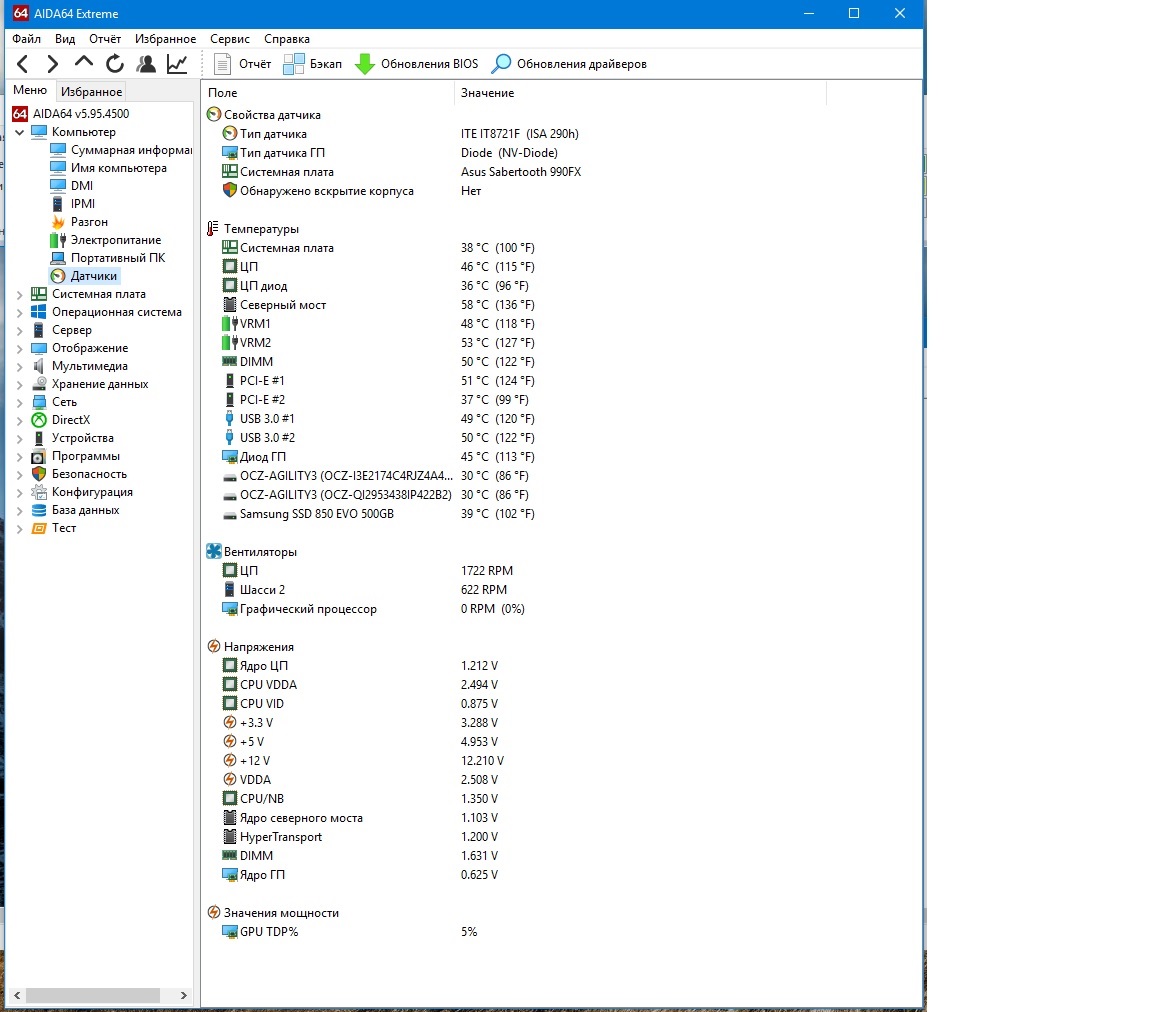Open the Сервис menu
This screenshot has width=1152, height=1012.
tap(229, 39)
